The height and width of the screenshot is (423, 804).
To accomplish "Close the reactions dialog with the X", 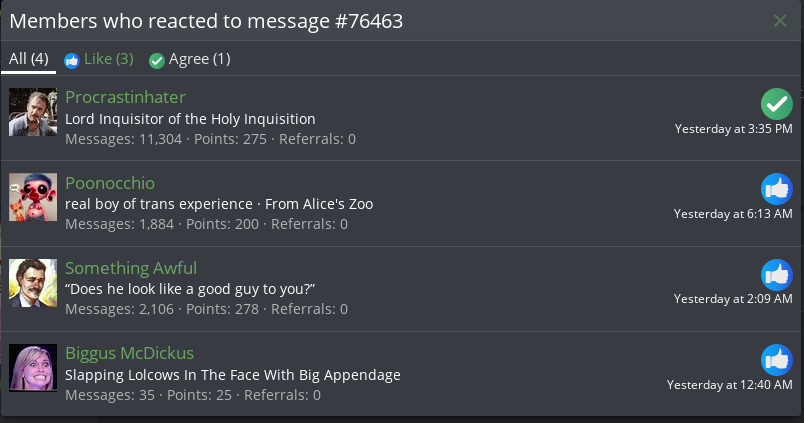I will coord(780,20).
